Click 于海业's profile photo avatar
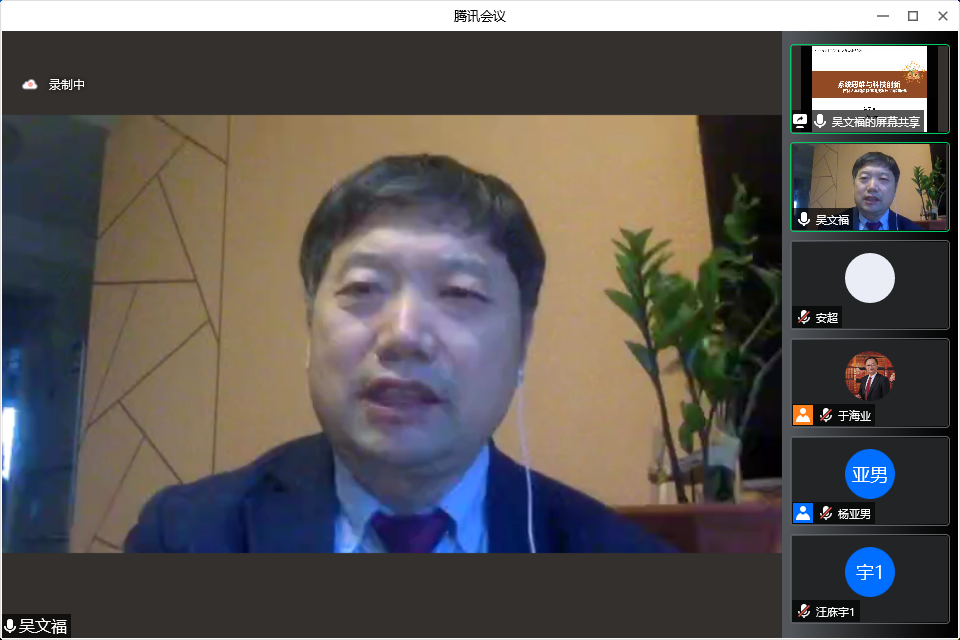Screen dimensions: 960x640 (869, 376)
